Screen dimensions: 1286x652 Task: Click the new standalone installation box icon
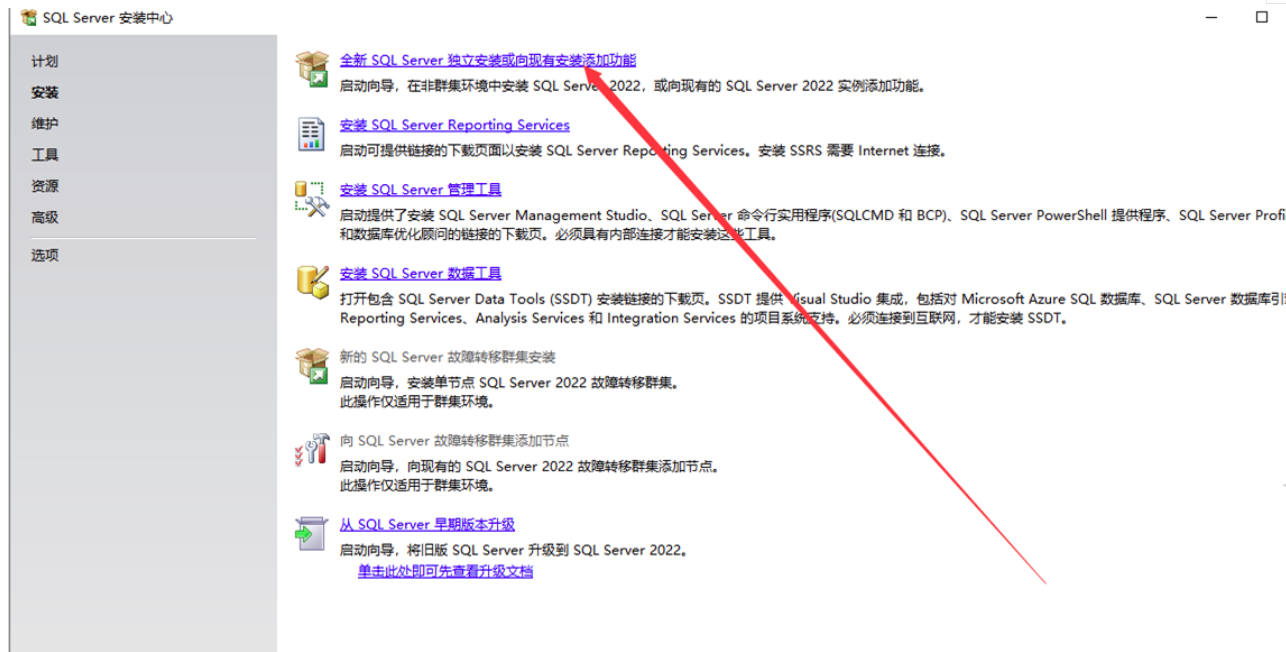click(x=312, y=69)
